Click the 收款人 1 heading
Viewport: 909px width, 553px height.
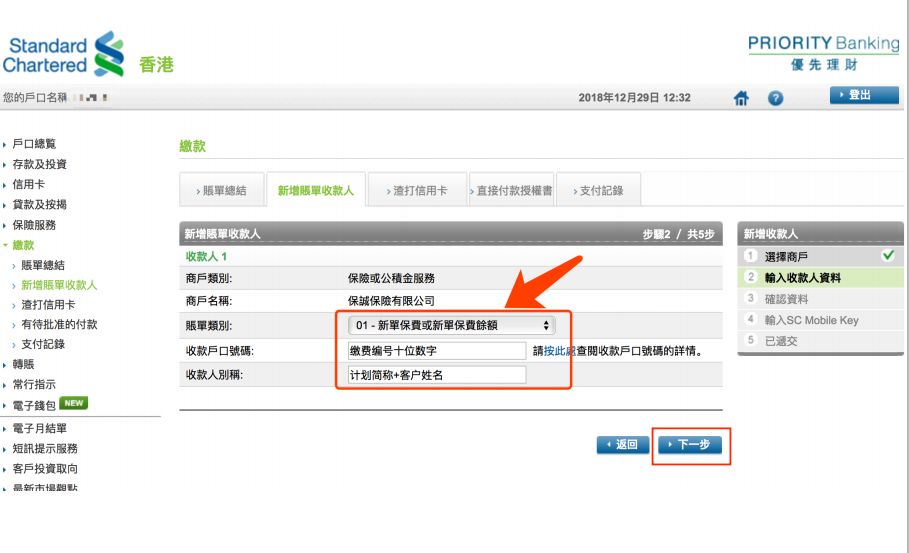pyautogui.click(x=206, y=256)
